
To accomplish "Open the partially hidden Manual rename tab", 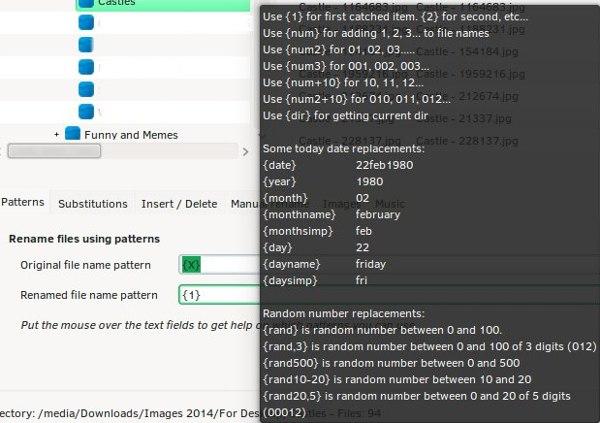I will [x=243, y=204].
